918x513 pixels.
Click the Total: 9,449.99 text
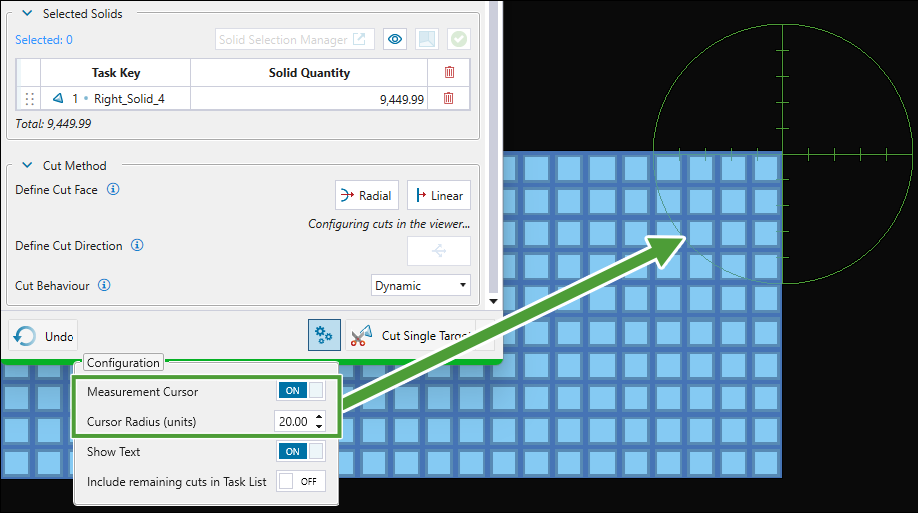point(53,124)
